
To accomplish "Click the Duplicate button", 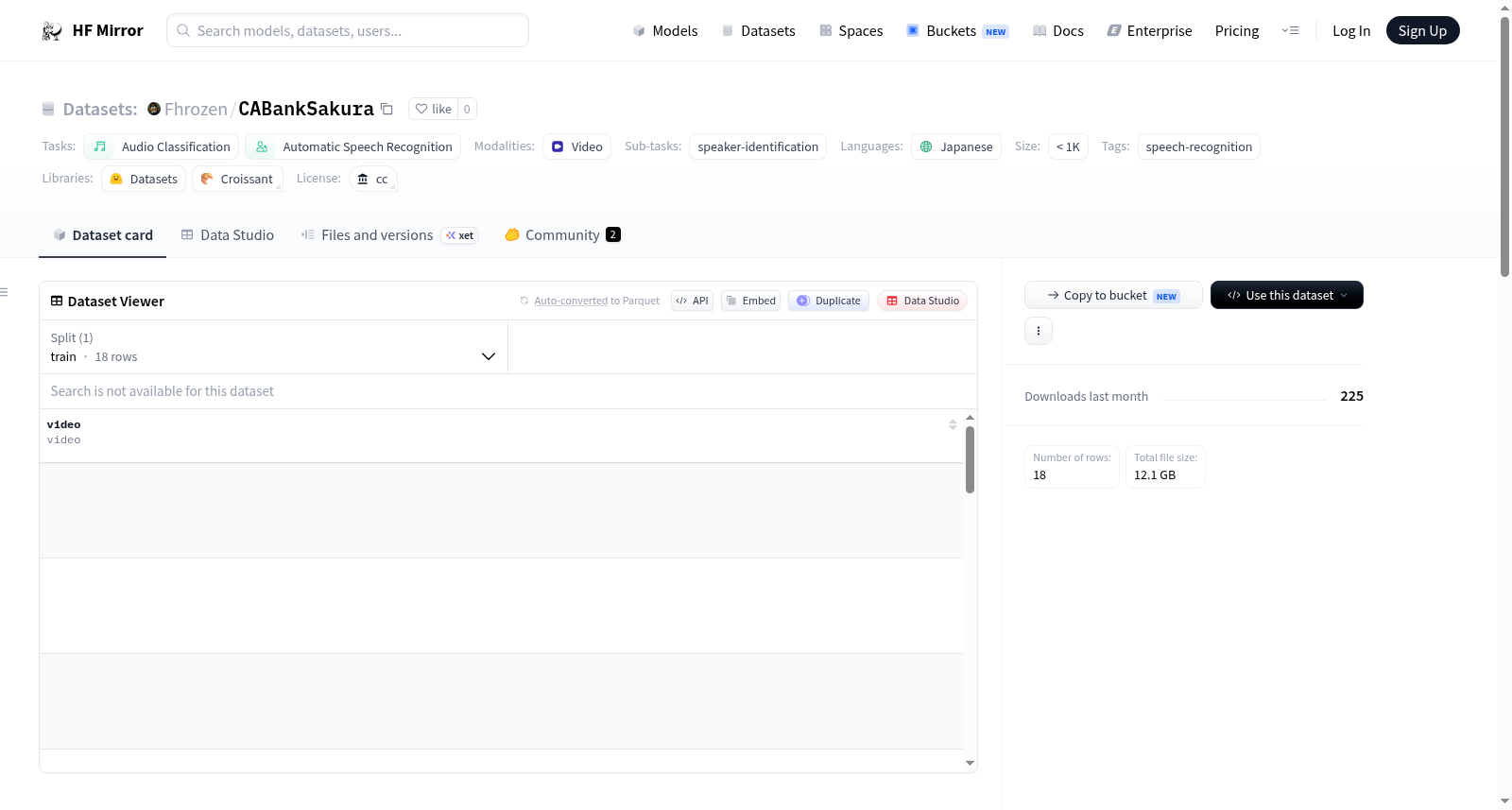I will pos(829,301).
